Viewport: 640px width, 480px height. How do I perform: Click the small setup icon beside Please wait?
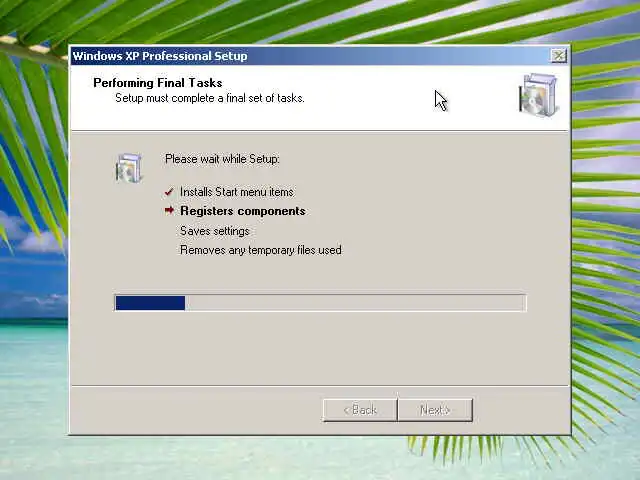click(128, 168)
